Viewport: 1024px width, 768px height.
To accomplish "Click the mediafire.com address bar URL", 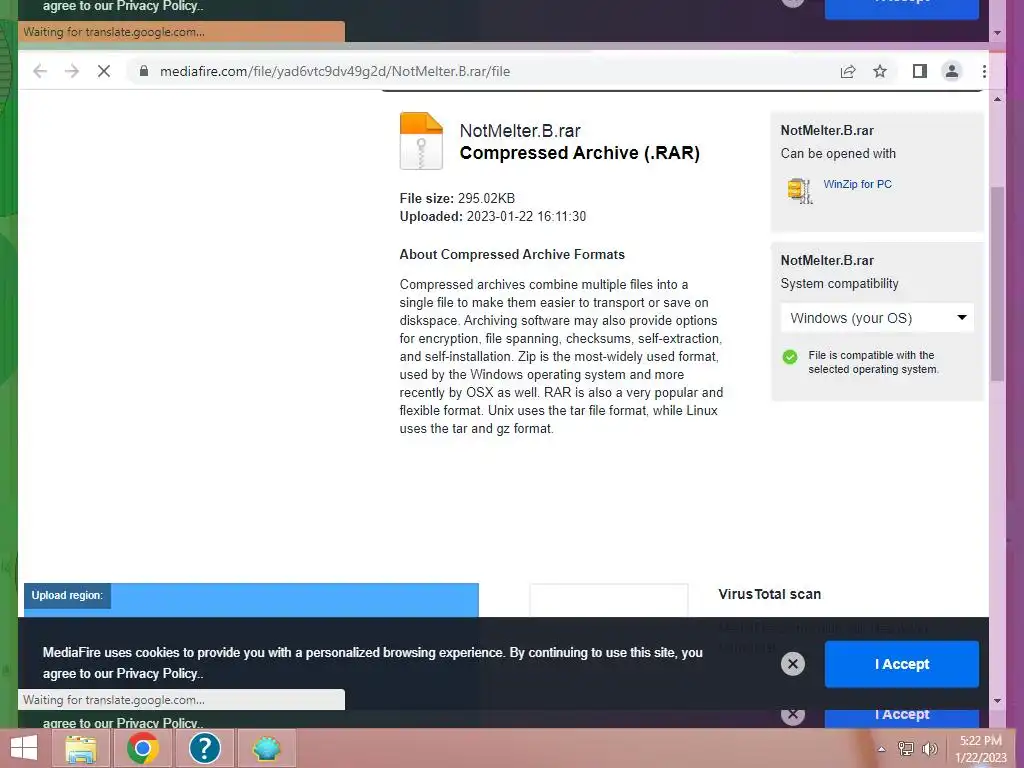I will point(335,71).
